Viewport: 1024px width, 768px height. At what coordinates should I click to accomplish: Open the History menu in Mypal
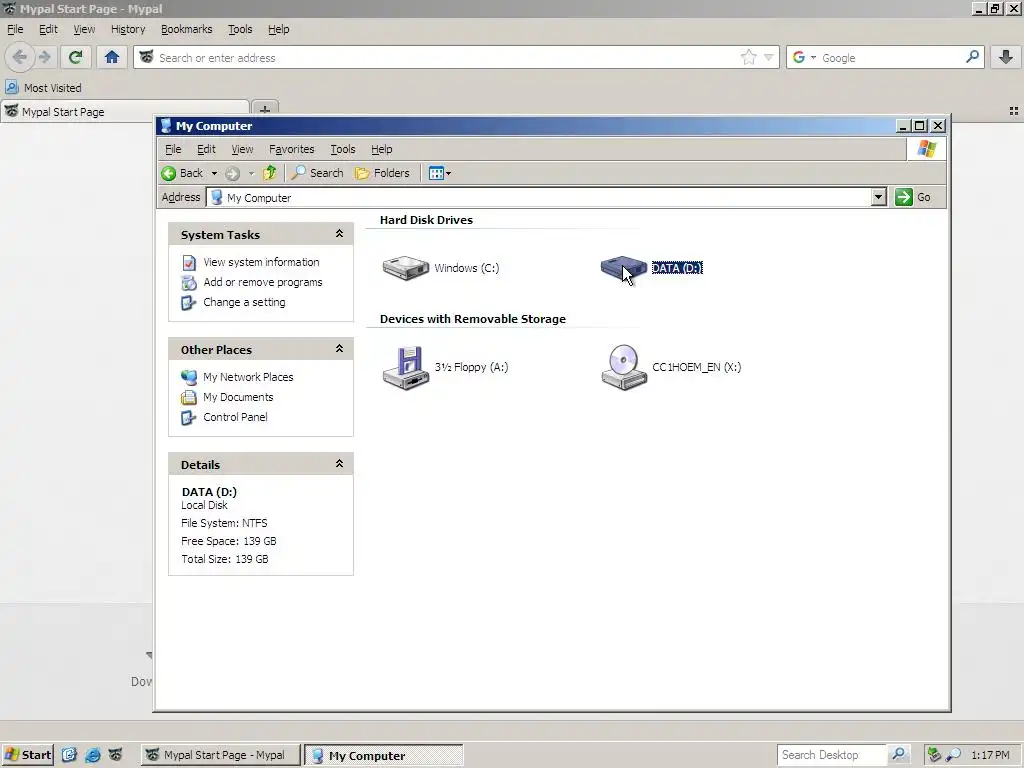128,29
